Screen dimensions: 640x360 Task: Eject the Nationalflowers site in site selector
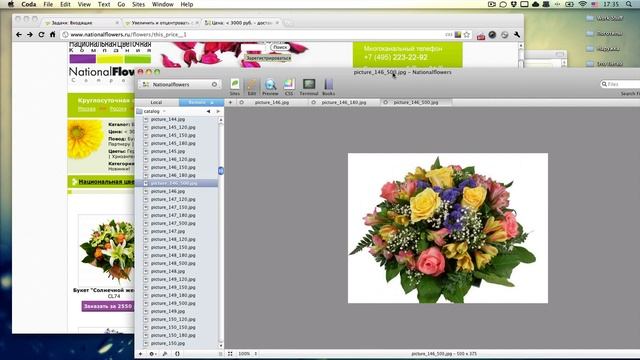[214, 84]
